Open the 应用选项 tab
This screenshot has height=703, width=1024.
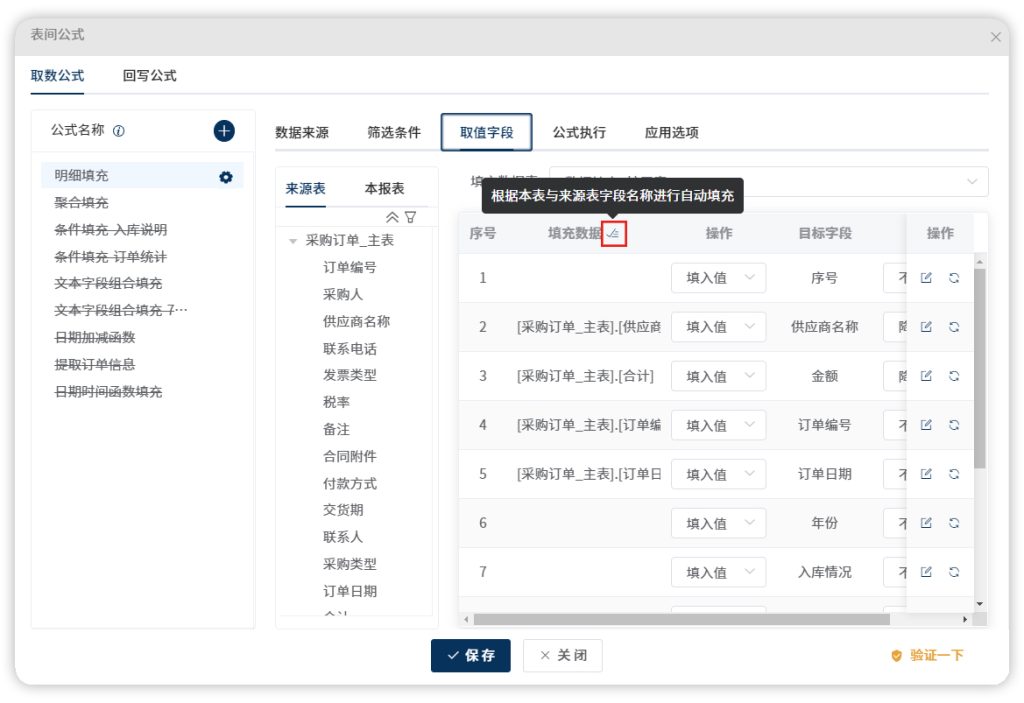pyautogui.click(x=671, y=133)
